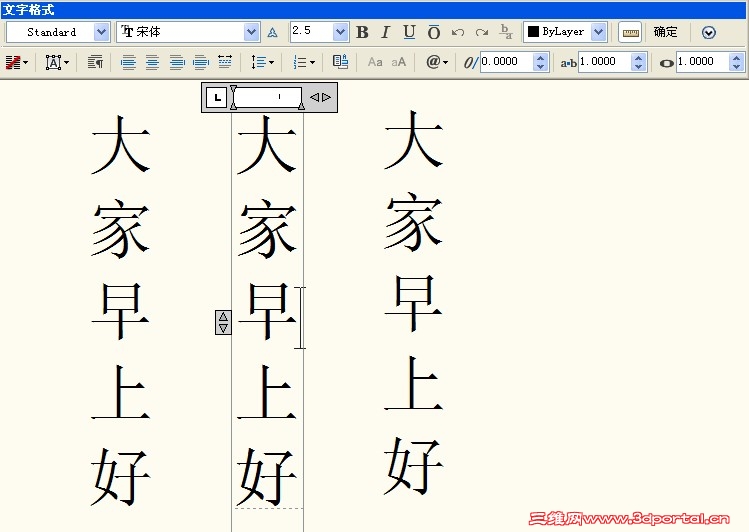The image size is (749, 532).
Task: Click the tracking a·b icon
Action: [568, 63]
